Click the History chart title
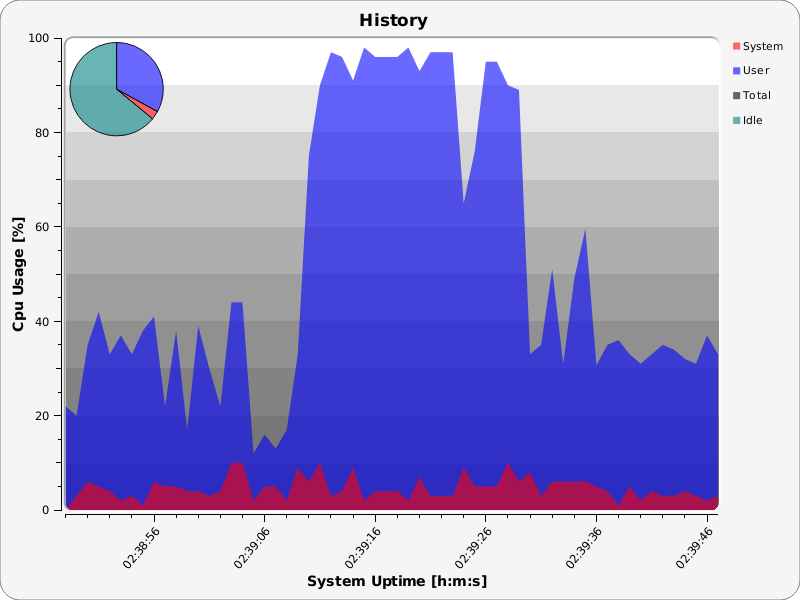800x600 pixels. tap(393, 20)
